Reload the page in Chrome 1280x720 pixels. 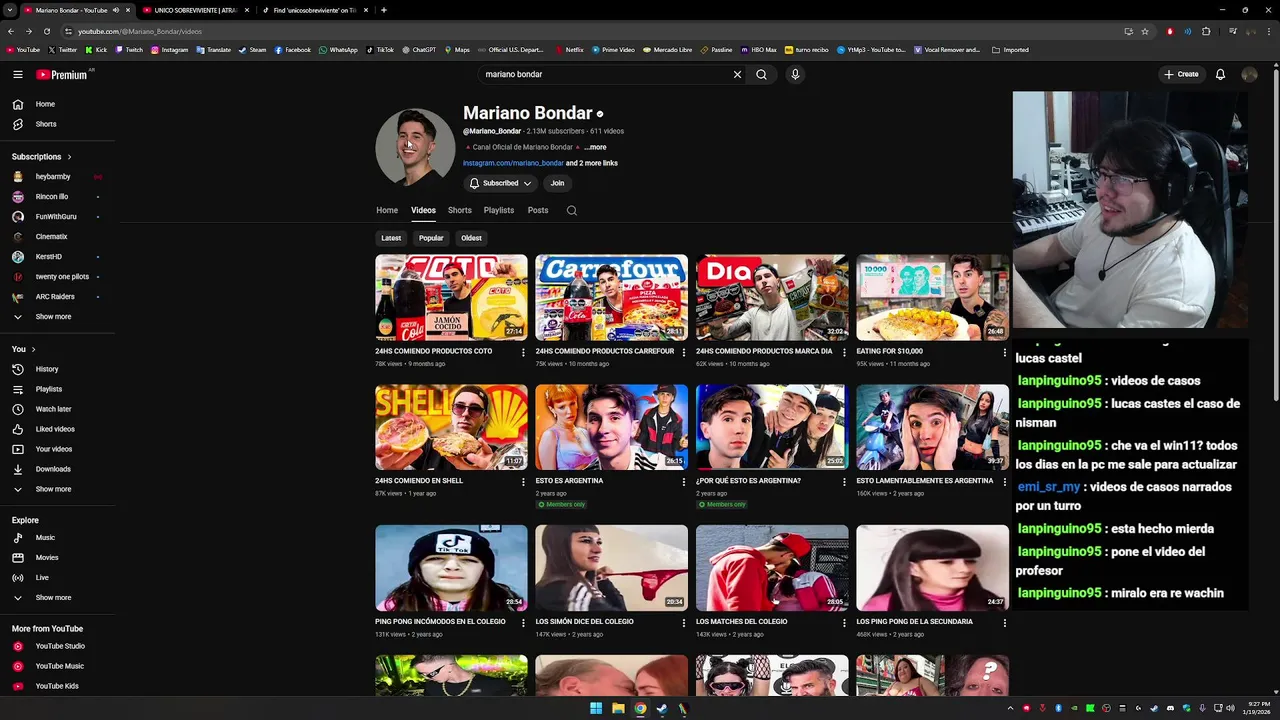click(x=47, y=31)
